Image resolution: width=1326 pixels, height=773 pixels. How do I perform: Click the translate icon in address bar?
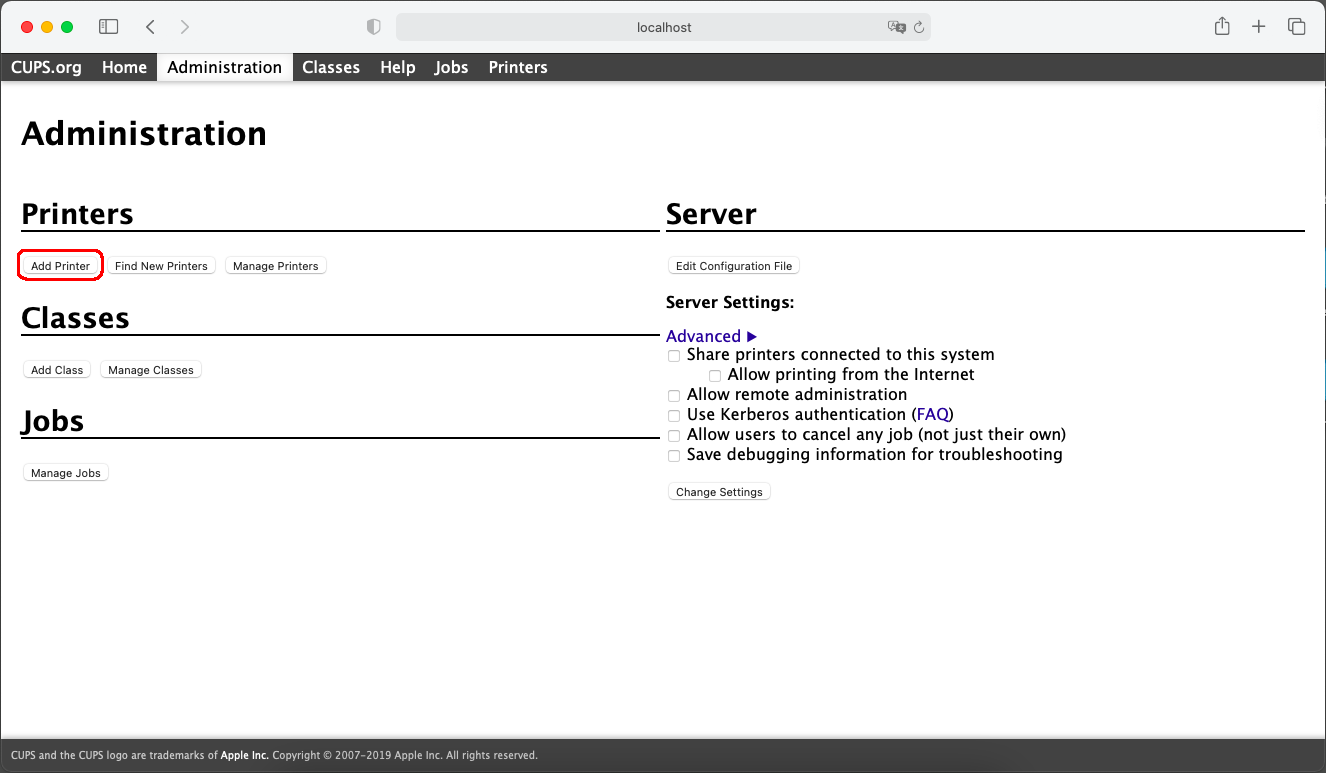coord(896,27)
